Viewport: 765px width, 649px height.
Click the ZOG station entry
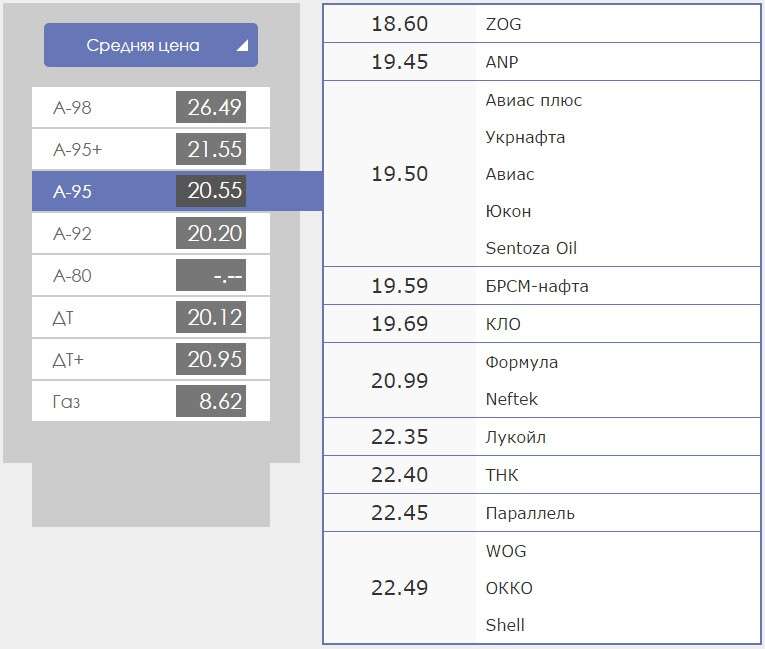coord(503,24)
